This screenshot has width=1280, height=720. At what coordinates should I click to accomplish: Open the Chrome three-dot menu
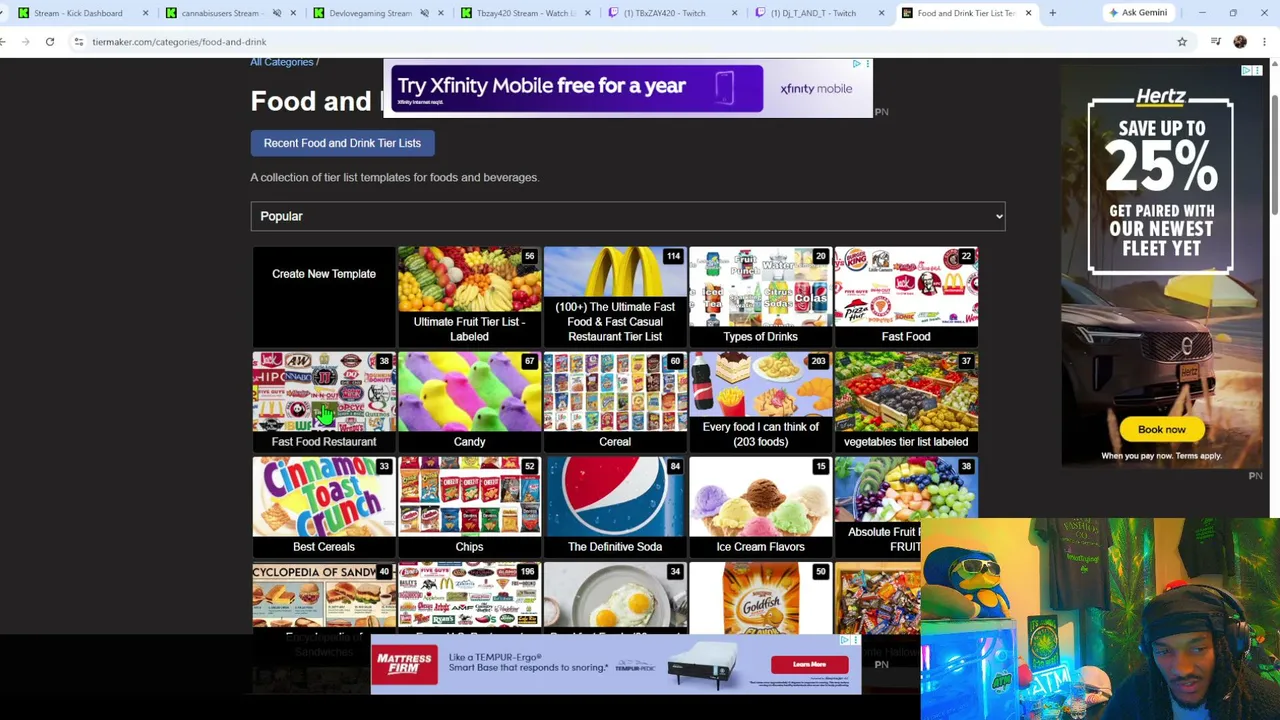tap(1265, 42)
